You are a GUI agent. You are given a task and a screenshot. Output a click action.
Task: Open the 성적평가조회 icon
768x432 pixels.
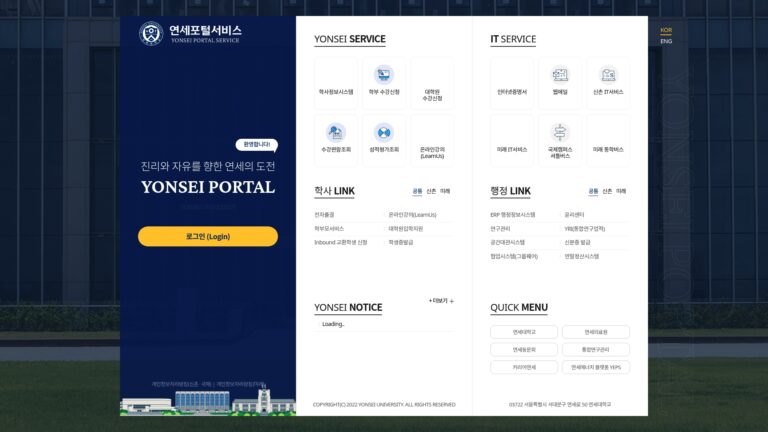click(x=384, y=132)
